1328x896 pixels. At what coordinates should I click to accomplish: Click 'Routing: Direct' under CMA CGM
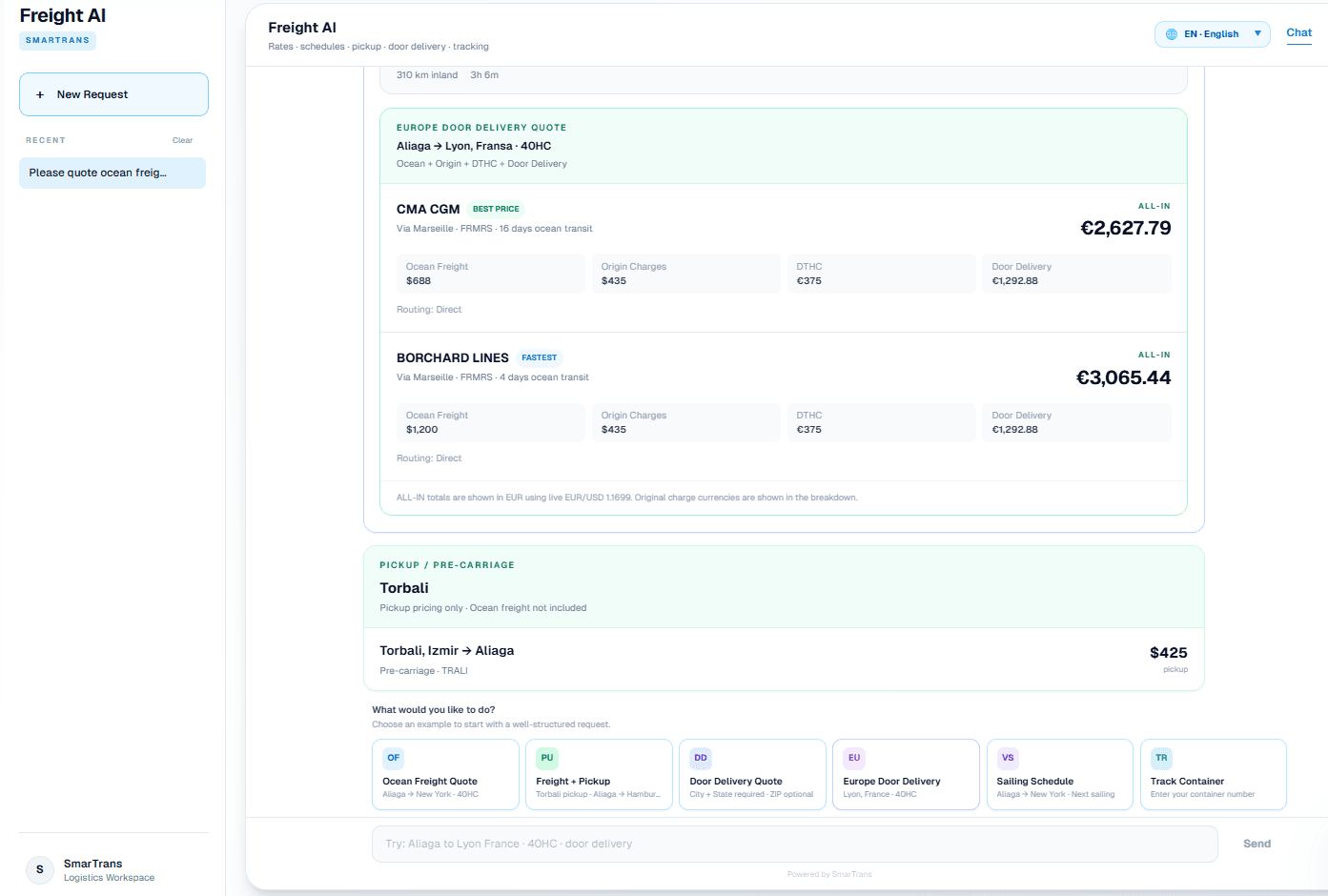(x=429, y=310)
